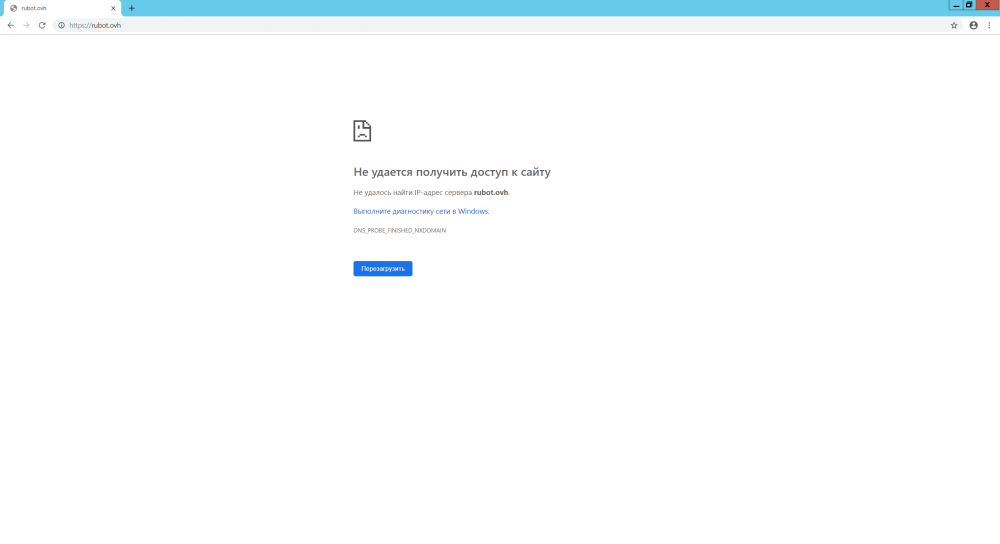Click the DNS_PROBE_FINISHED_NXDOMAIN error code

tap(399, 230)
